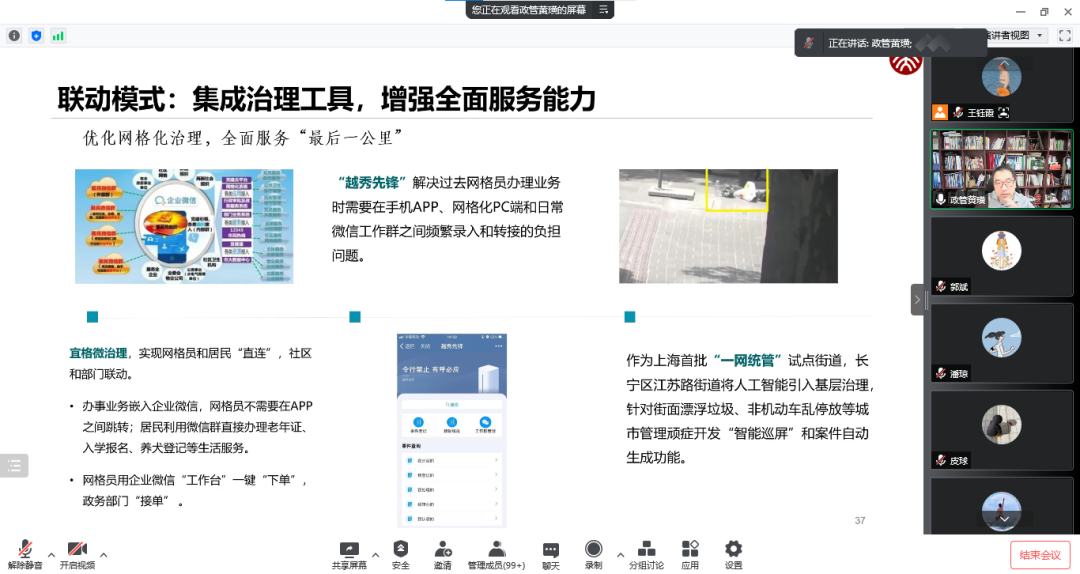The height and width of the screenshot is (574, 1080).
Task: Toggle fullscreen mode in top right
Action: click(1064, 35)
